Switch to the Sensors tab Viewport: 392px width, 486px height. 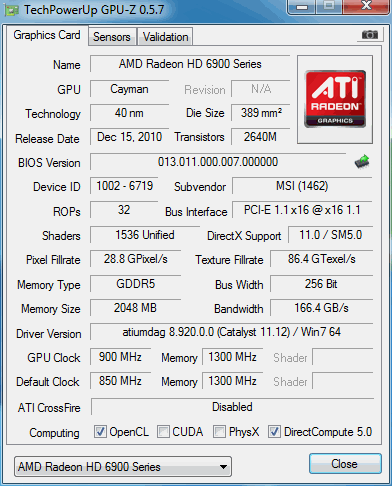[112, 37]
